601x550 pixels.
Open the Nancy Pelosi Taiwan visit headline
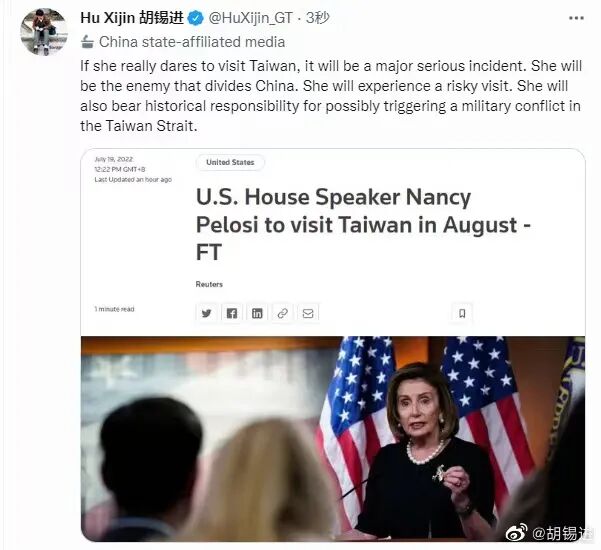[x=363, y=225]
